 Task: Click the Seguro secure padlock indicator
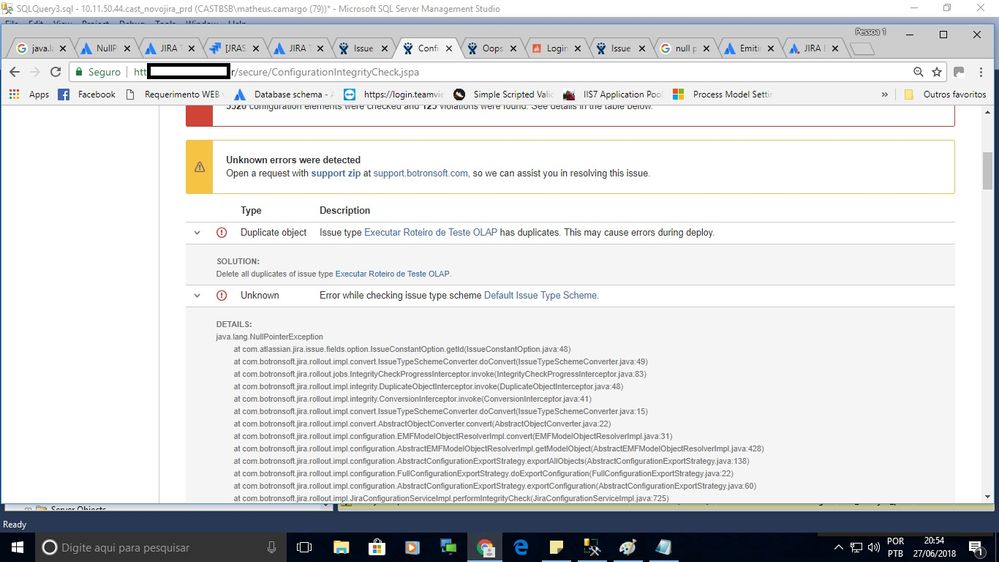pos(97,72)
